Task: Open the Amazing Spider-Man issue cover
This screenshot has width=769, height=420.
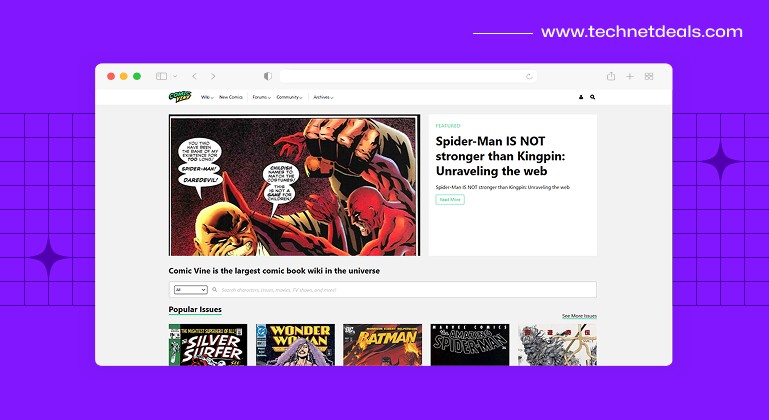Action: [x=470, y=344]
